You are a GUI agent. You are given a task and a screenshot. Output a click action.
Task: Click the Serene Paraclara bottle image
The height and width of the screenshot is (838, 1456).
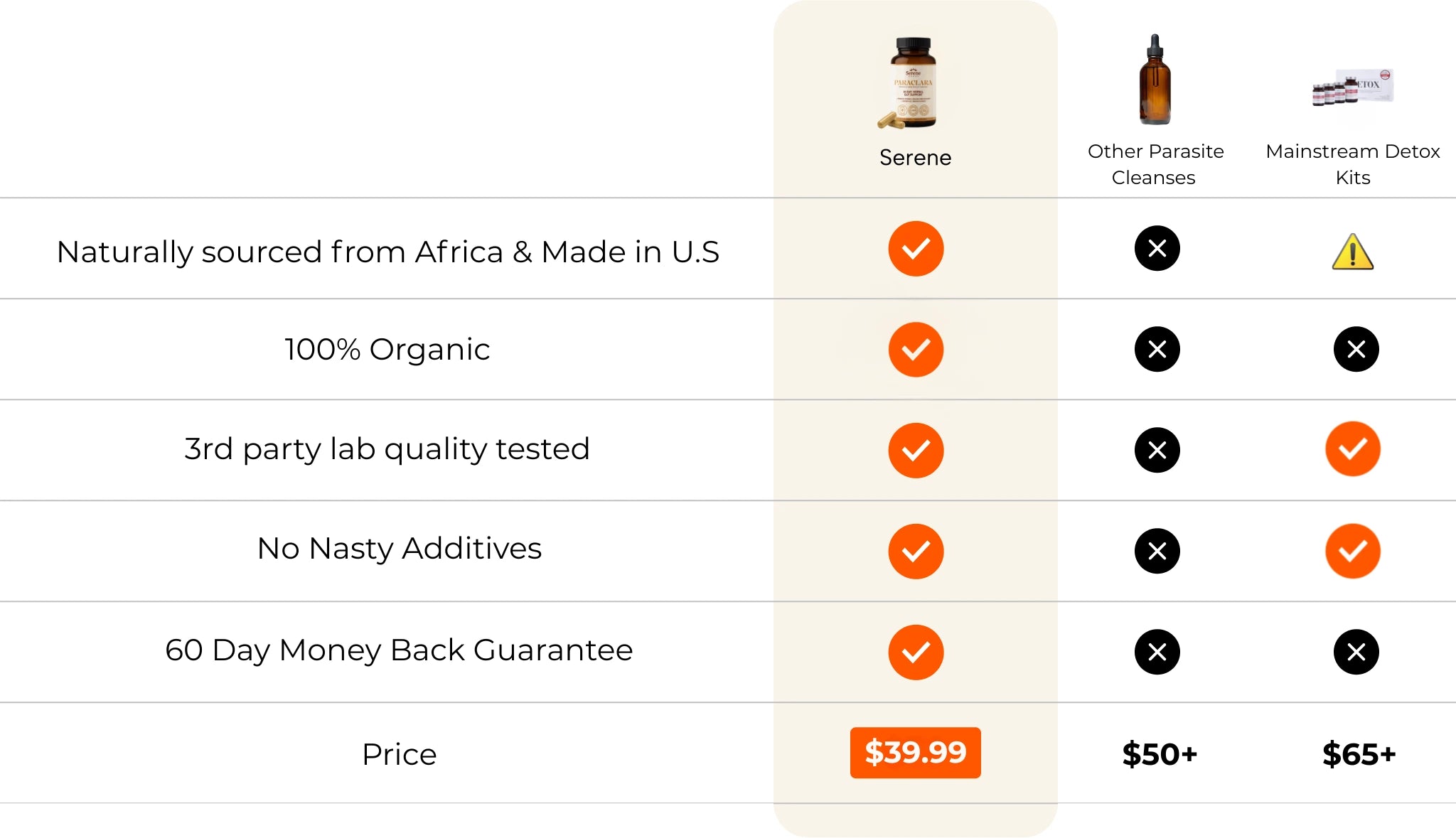tap(911, 83)
